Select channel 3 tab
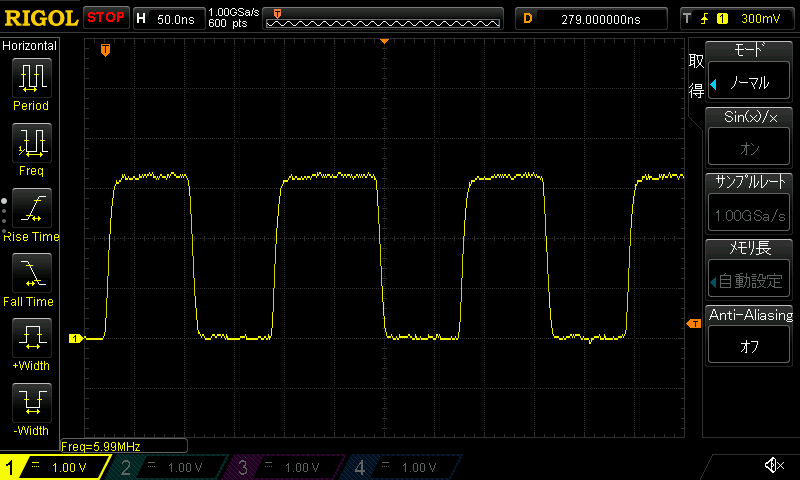 coord(285,467)
